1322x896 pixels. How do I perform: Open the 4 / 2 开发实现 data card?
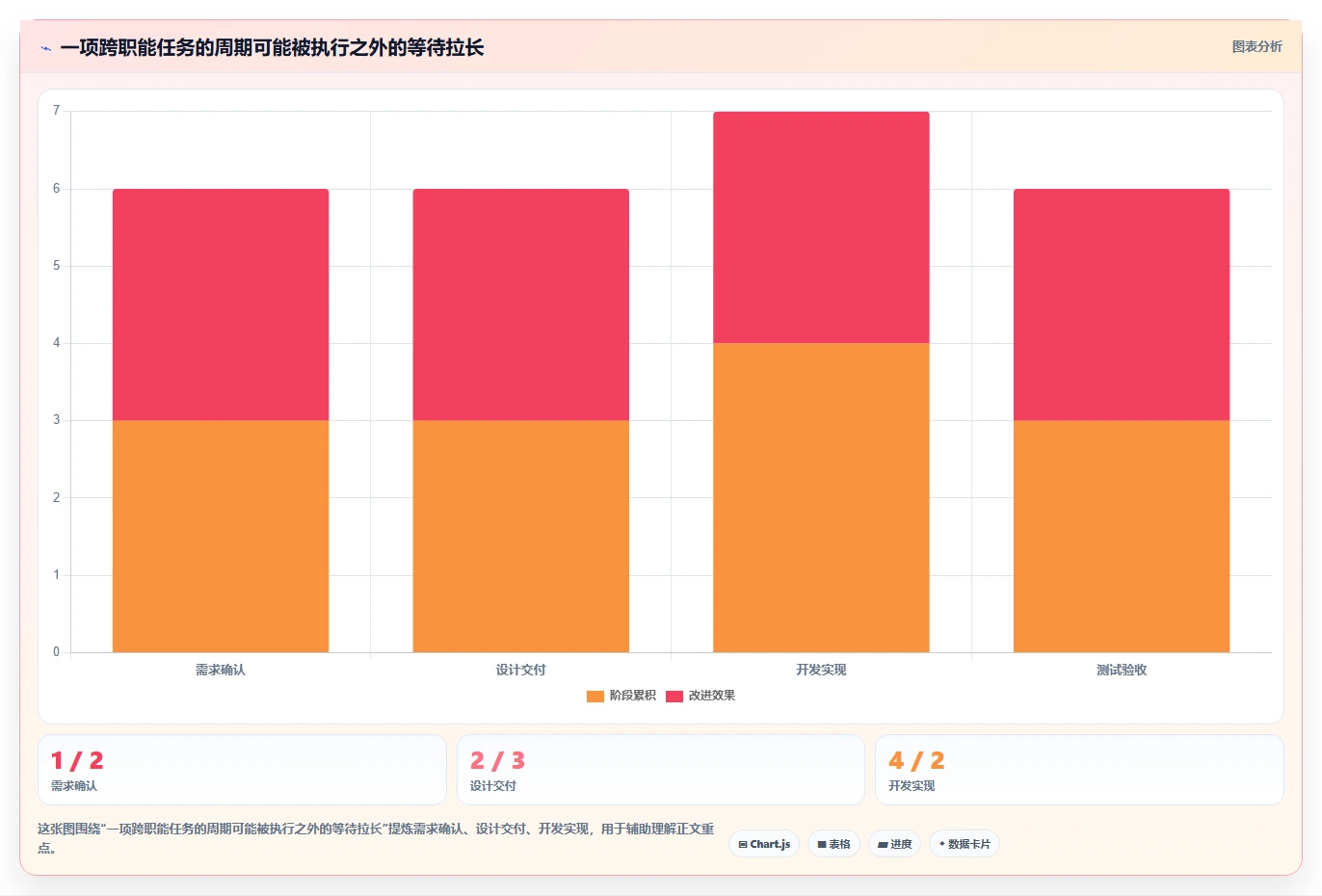[1079, 770]
